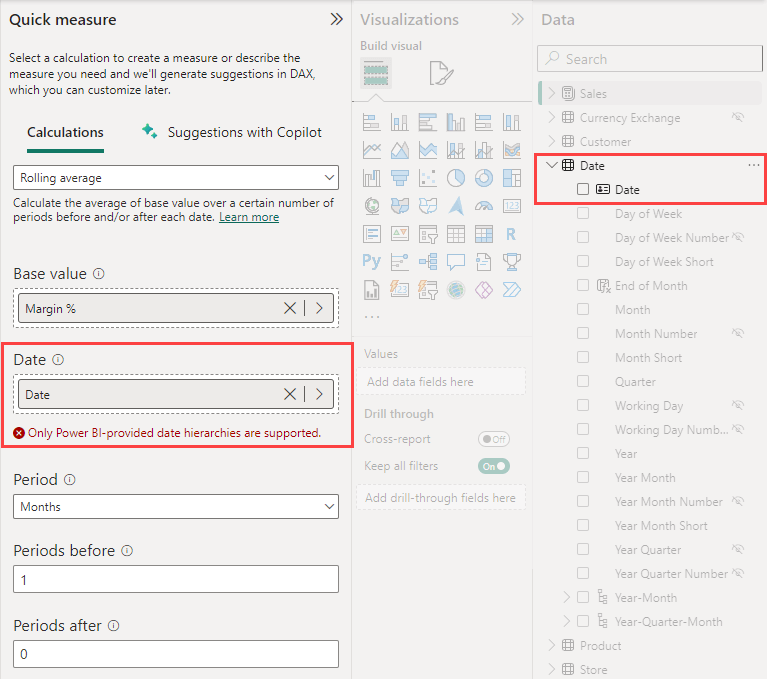This screenshot has width=767, height=679.
Task: Select the Build visual icon
Action: click(x=376, y=73)
